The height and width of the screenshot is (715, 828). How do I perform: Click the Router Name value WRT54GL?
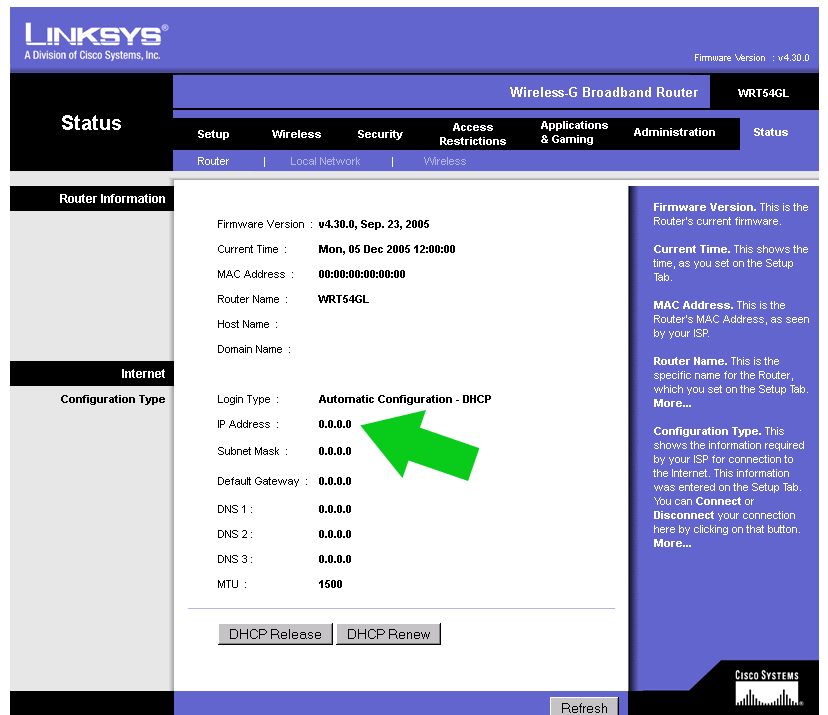pyautogui.click(x=343, y=299)
